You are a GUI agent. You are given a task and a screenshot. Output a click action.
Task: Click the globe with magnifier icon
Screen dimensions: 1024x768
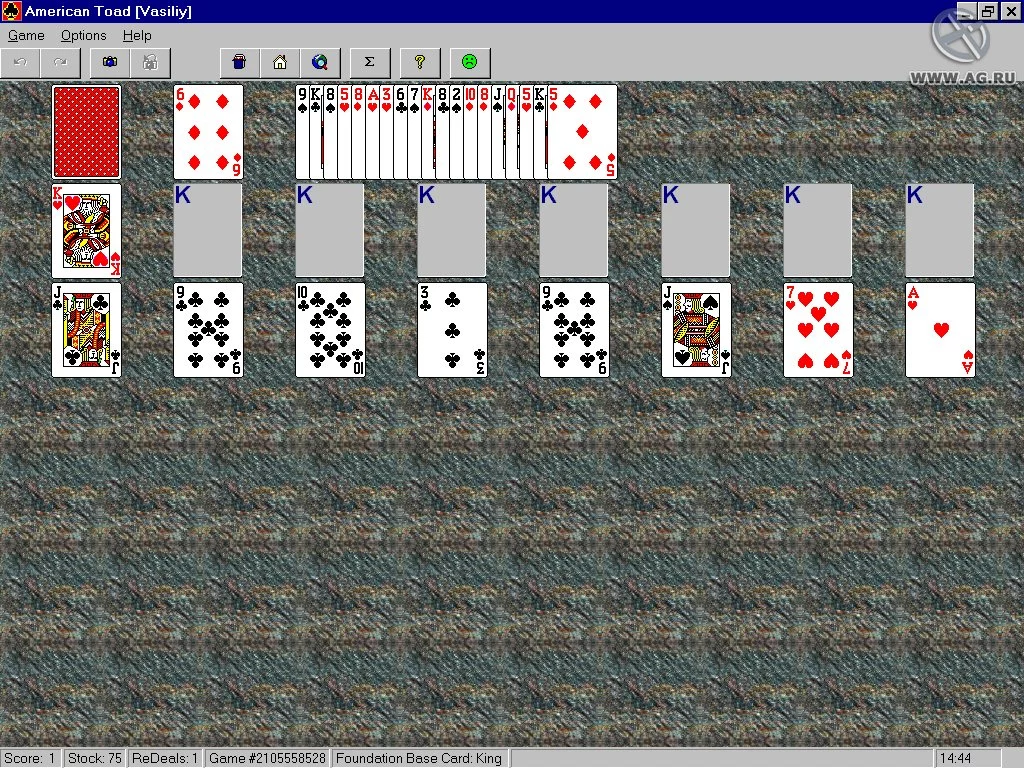[x=320, y=63]
